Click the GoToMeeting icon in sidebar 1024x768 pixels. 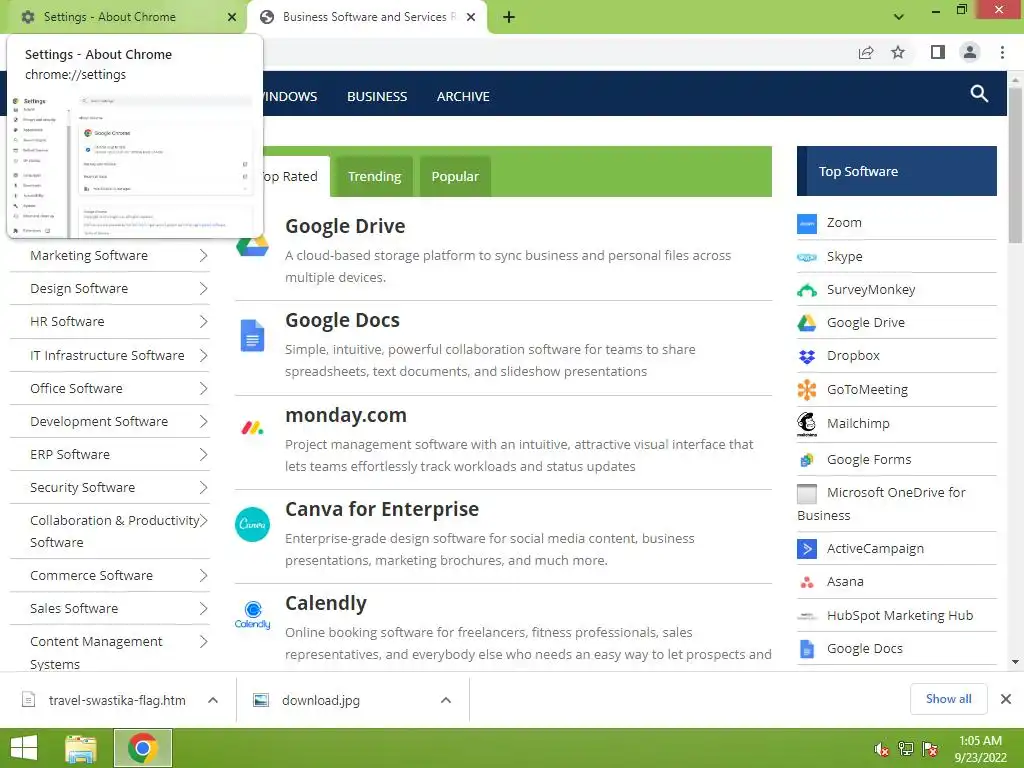807,390
